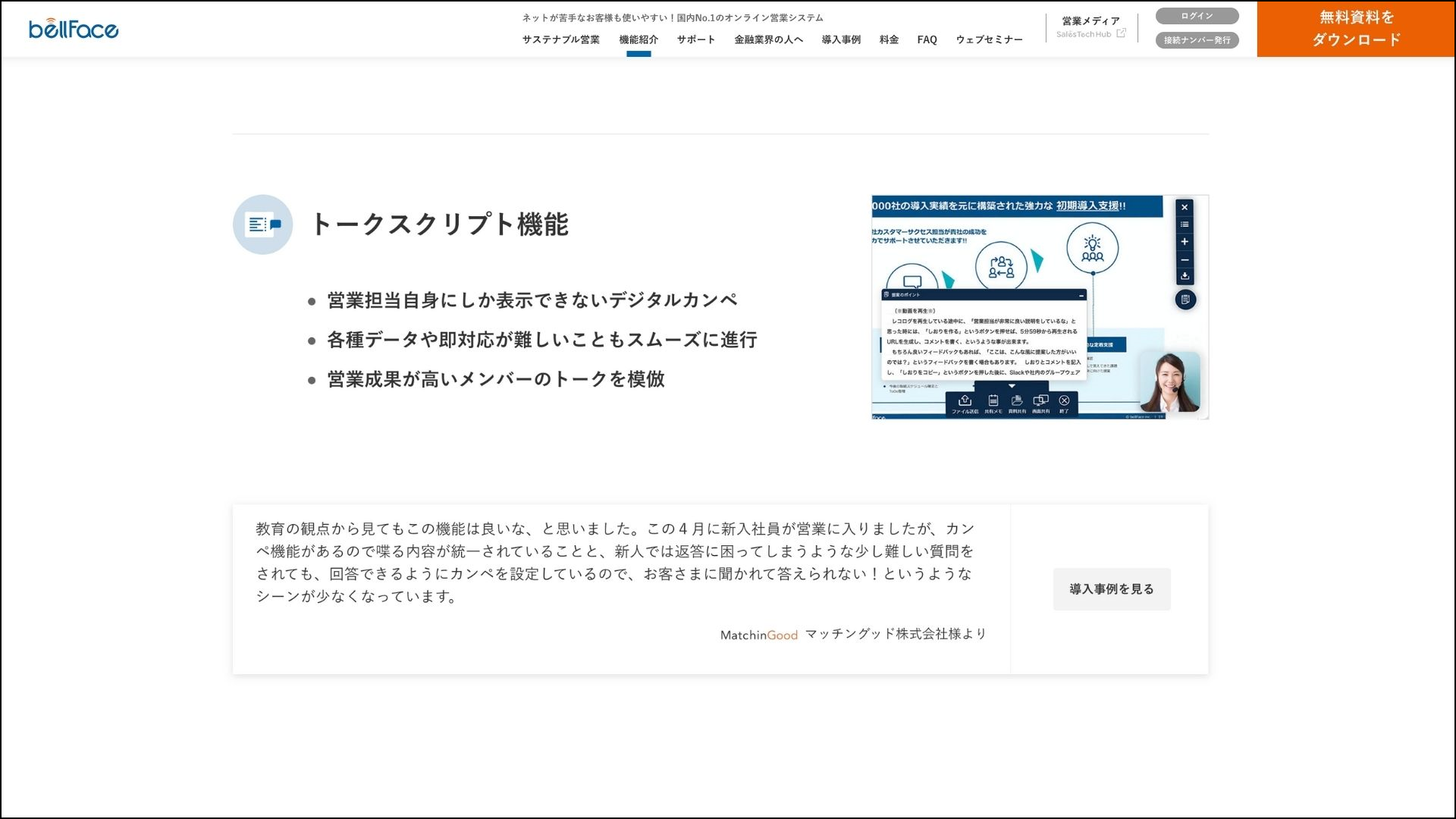Screen dimensions: 1456x819
Task: Click the circular talk script note icon
Action: (1185, 299)
